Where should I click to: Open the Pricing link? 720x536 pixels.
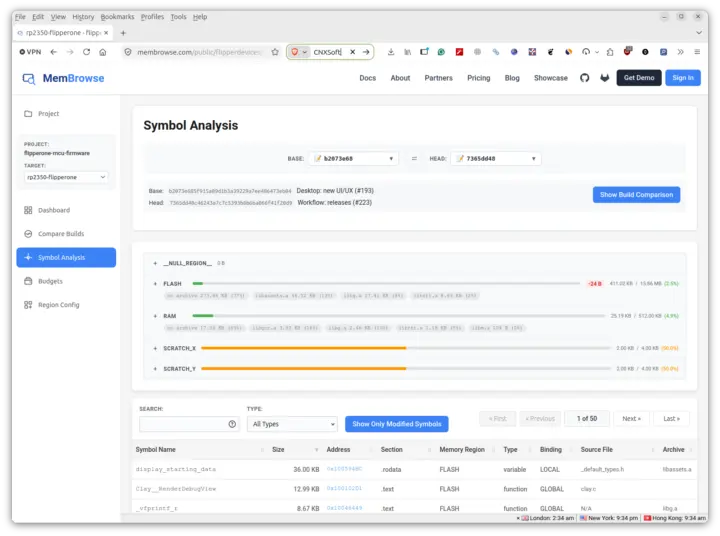[478, 78]
